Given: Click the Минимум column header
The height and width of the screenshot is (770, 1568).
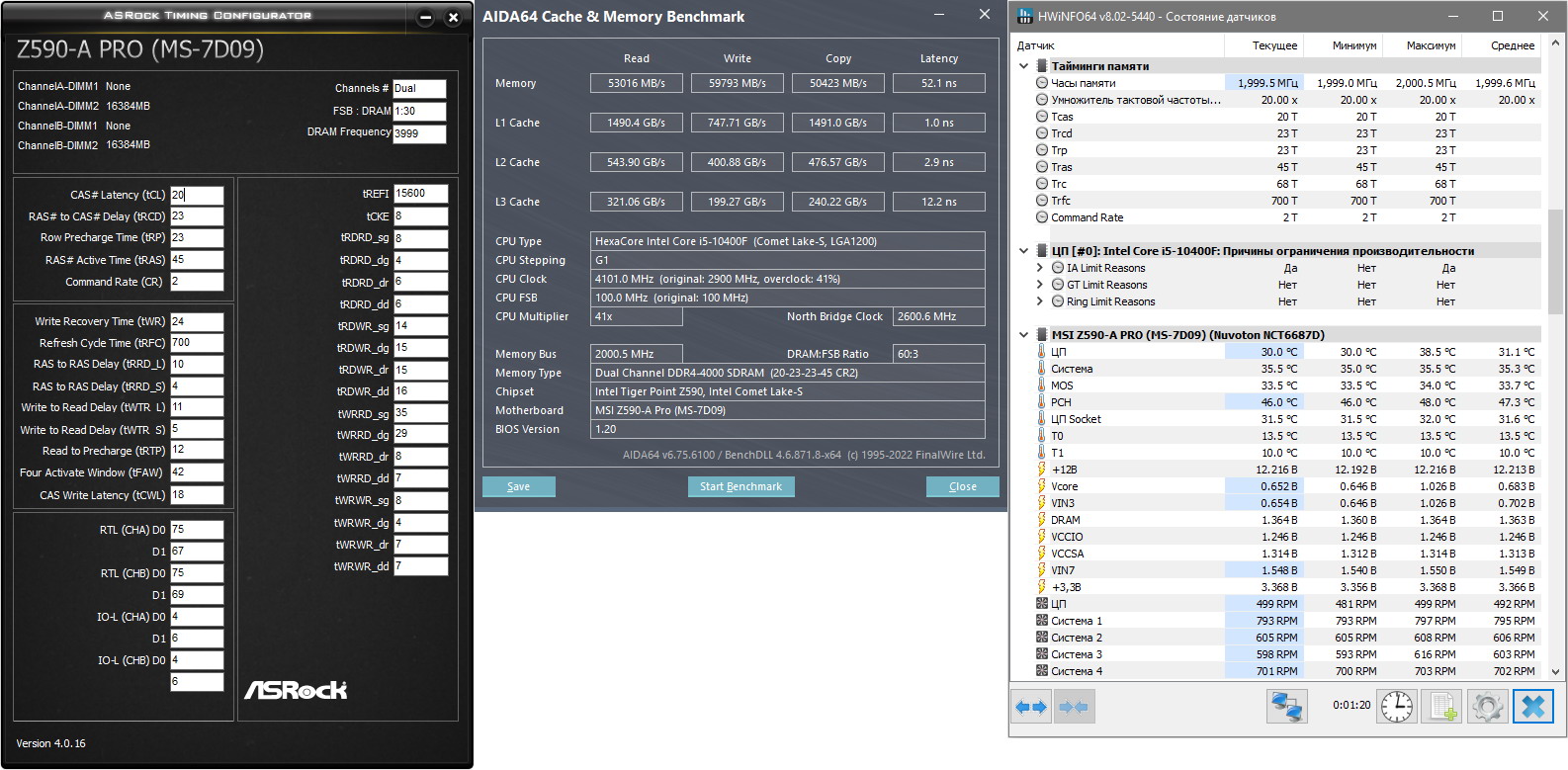Looking at the screenshot, I should pos(1343,45).
